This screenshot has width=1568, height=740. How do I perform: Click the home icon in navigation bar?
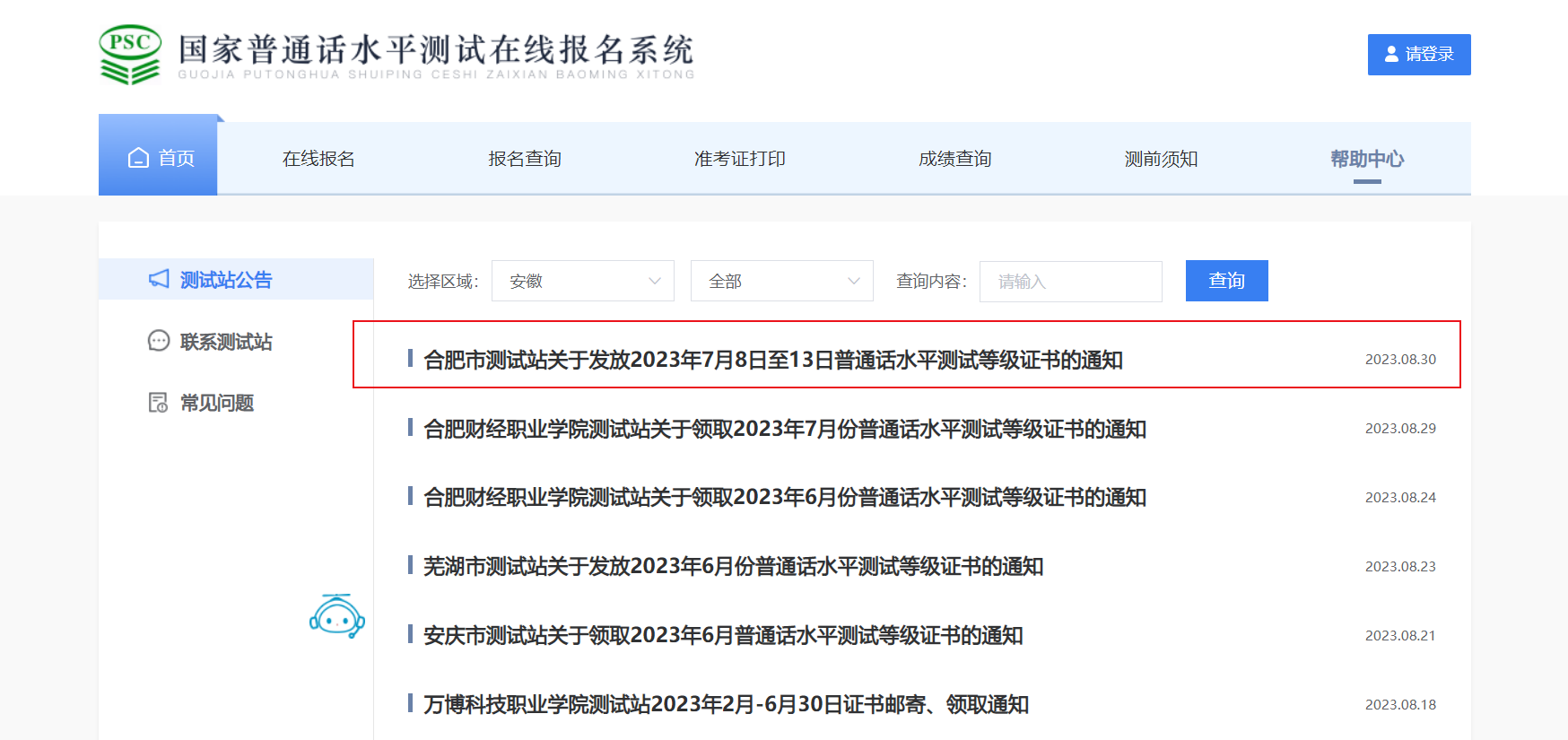point(138,158)
